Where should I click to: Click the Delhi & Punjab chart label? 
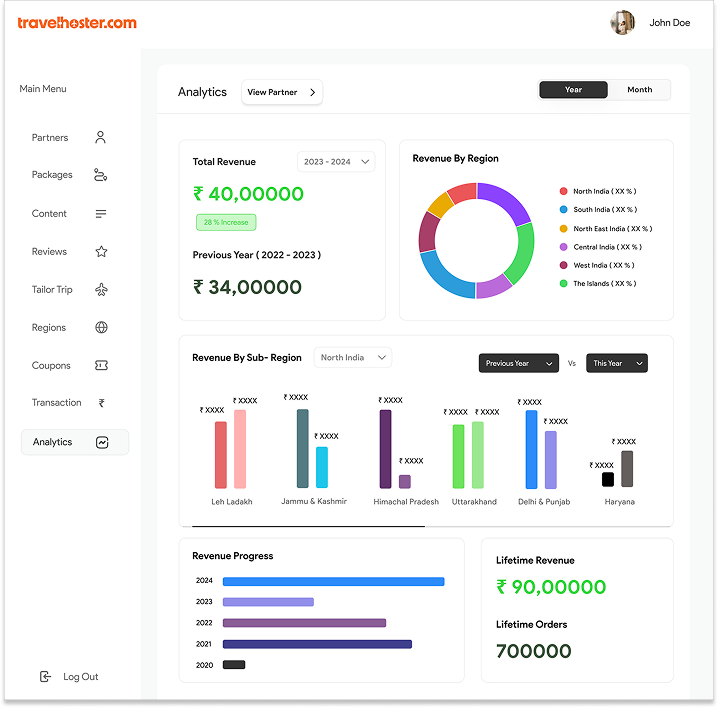544,502
